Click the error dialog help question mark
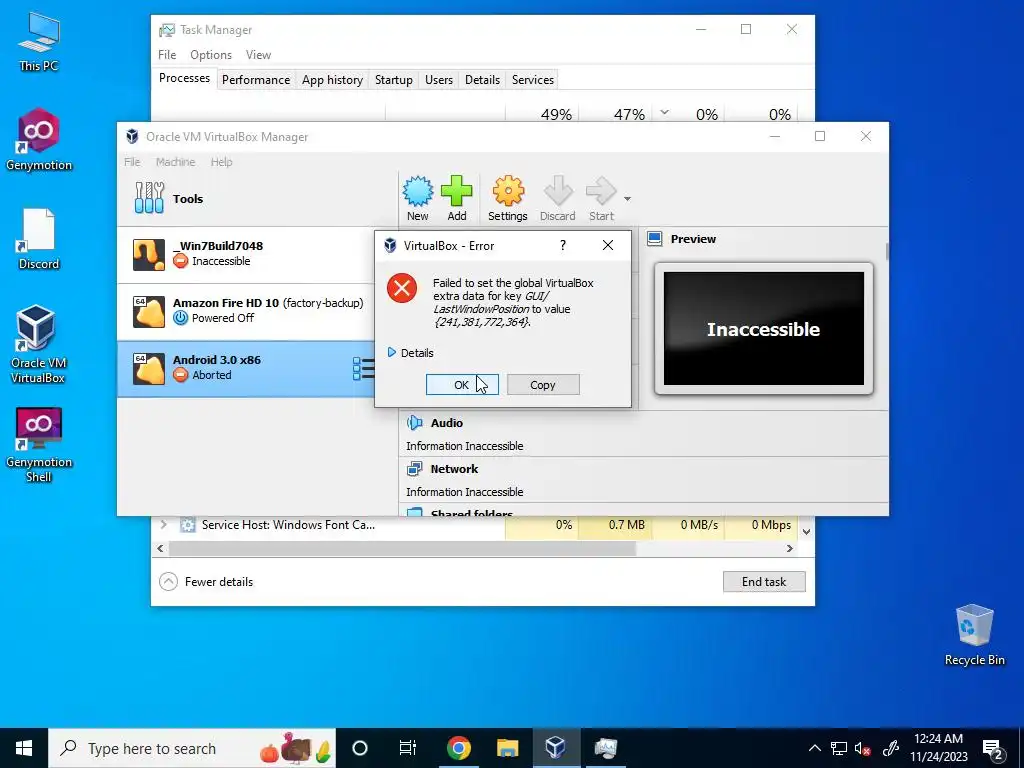Viewport: 1024px width, 768px height. 563,246
